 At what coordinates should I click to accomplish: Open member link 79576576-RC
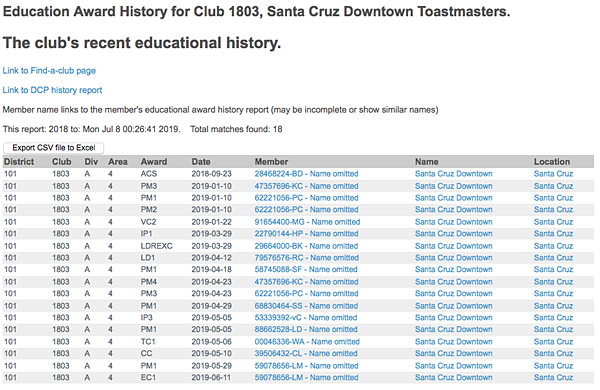(x=307, y=258)
